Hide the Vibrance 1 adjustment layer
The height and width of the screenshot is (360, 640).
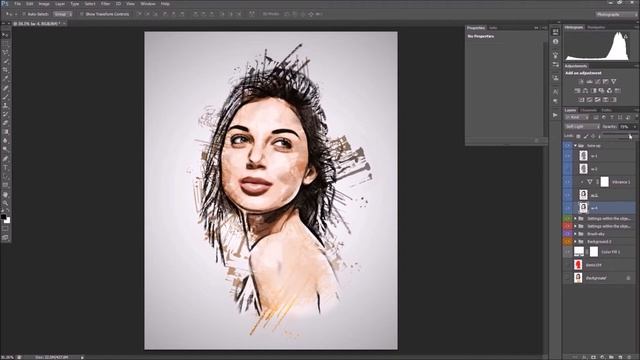[x=567, y=182]
